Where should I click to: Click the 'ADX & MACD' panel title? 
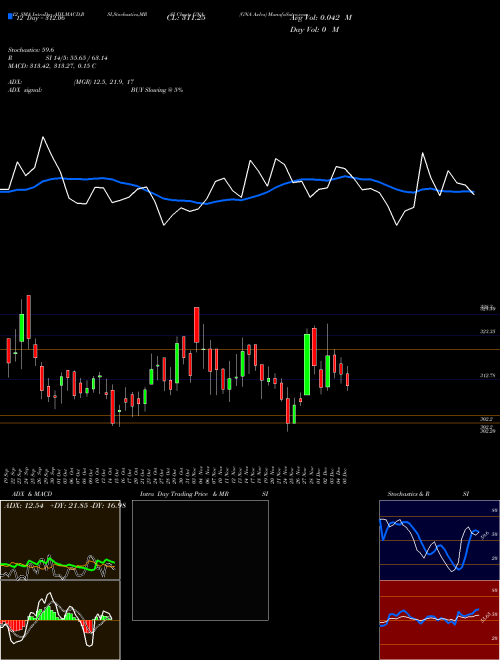coord(32,494)
